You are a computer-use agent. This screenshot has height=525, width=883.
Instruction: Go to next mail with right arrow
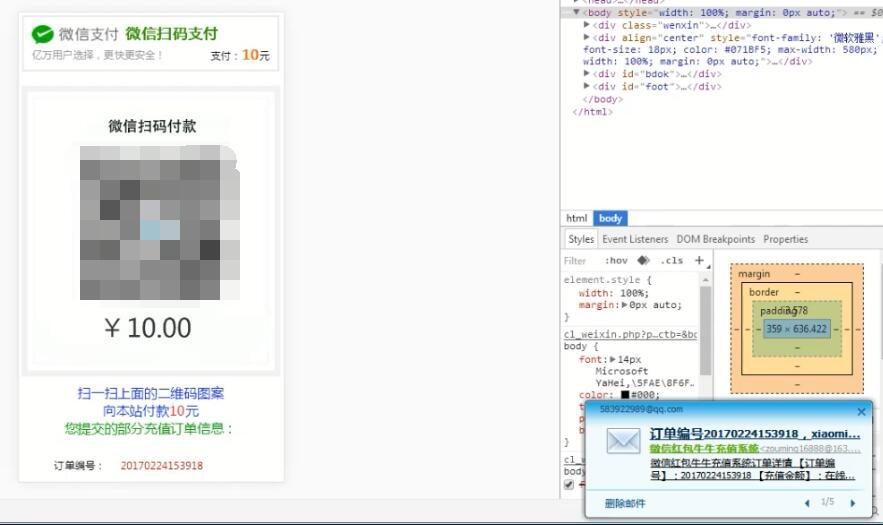pos(853,503)
